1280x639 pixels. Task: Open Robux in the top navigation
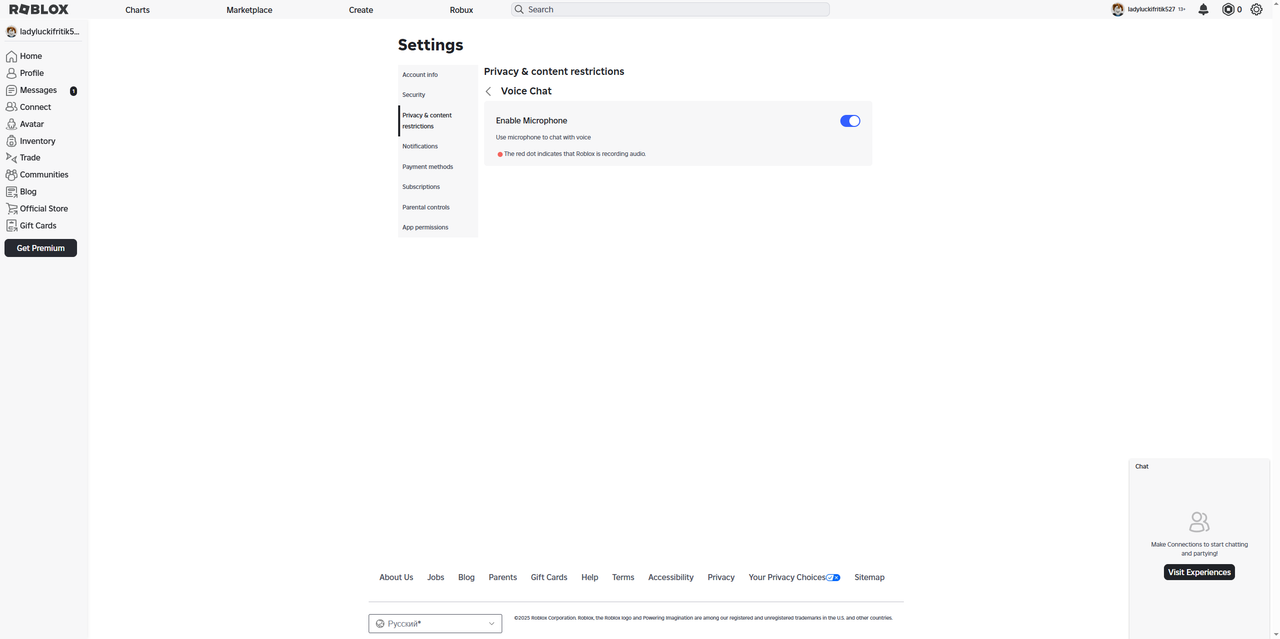pos(461,10)
